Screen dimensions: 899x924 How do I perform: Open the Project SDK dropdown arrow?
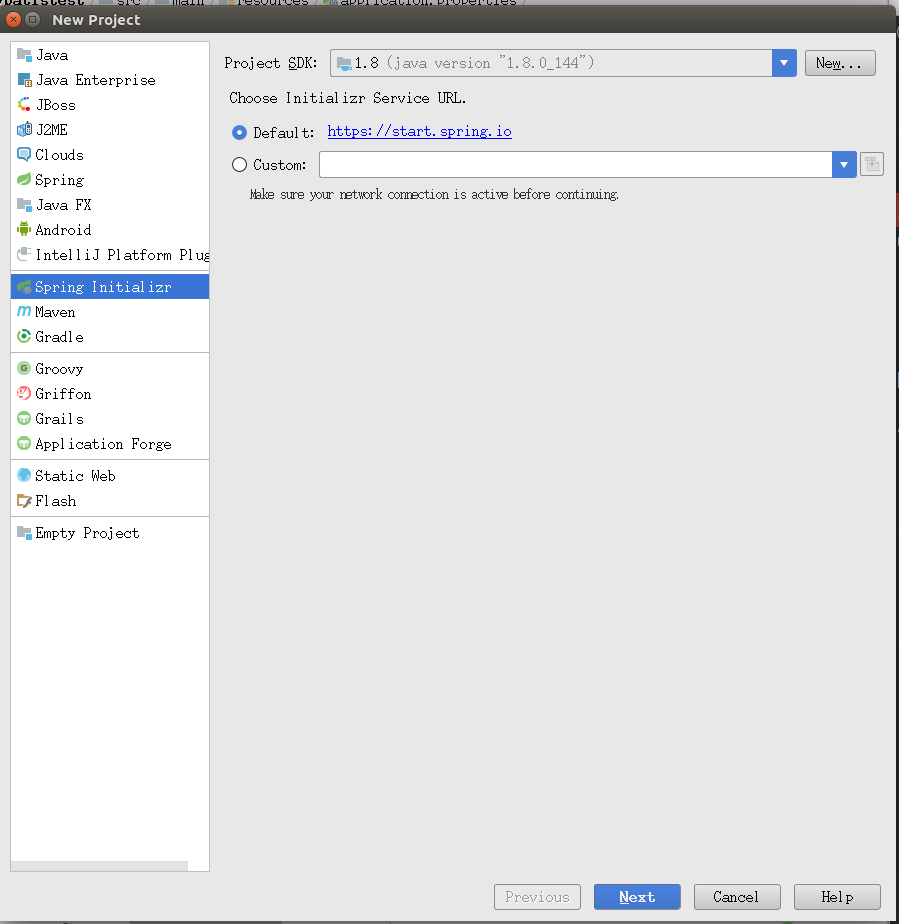[784, 63]
